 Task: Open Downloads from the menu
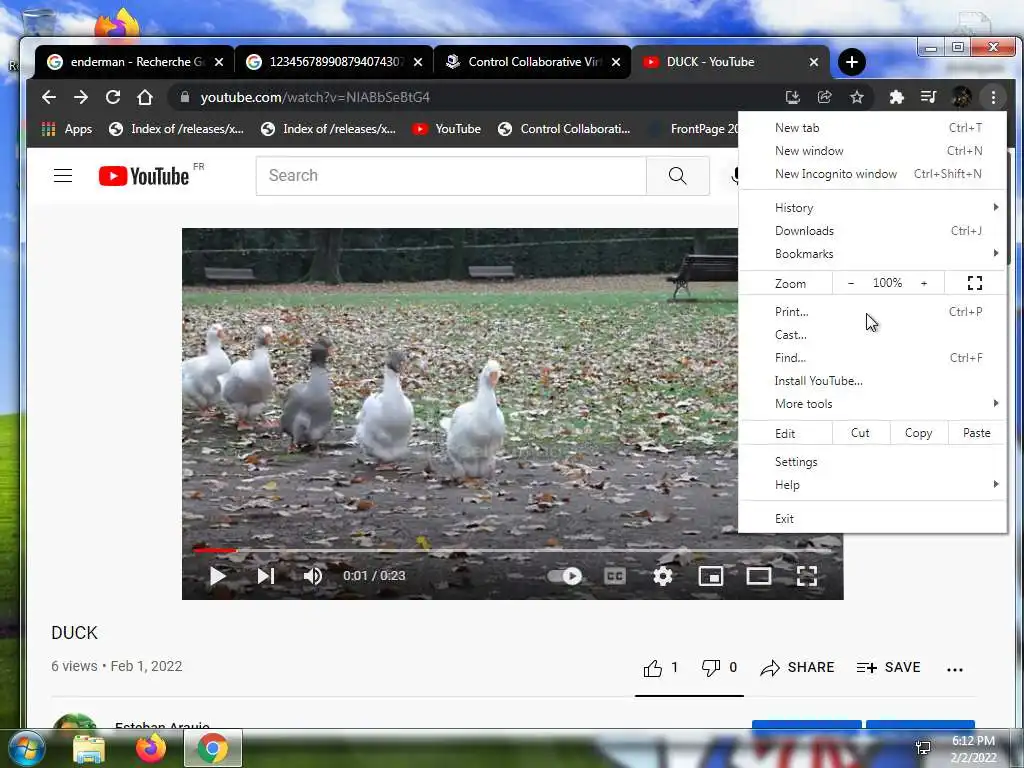(872, 231)
